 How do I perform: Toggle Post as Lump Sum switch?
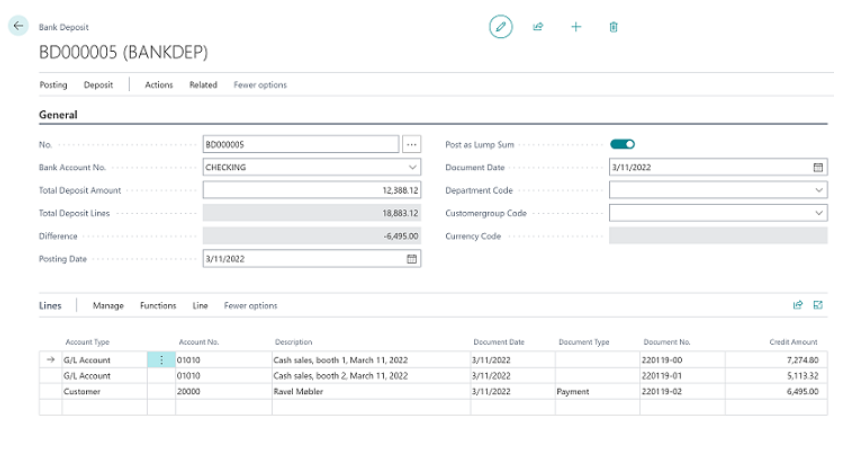point(622,144)
